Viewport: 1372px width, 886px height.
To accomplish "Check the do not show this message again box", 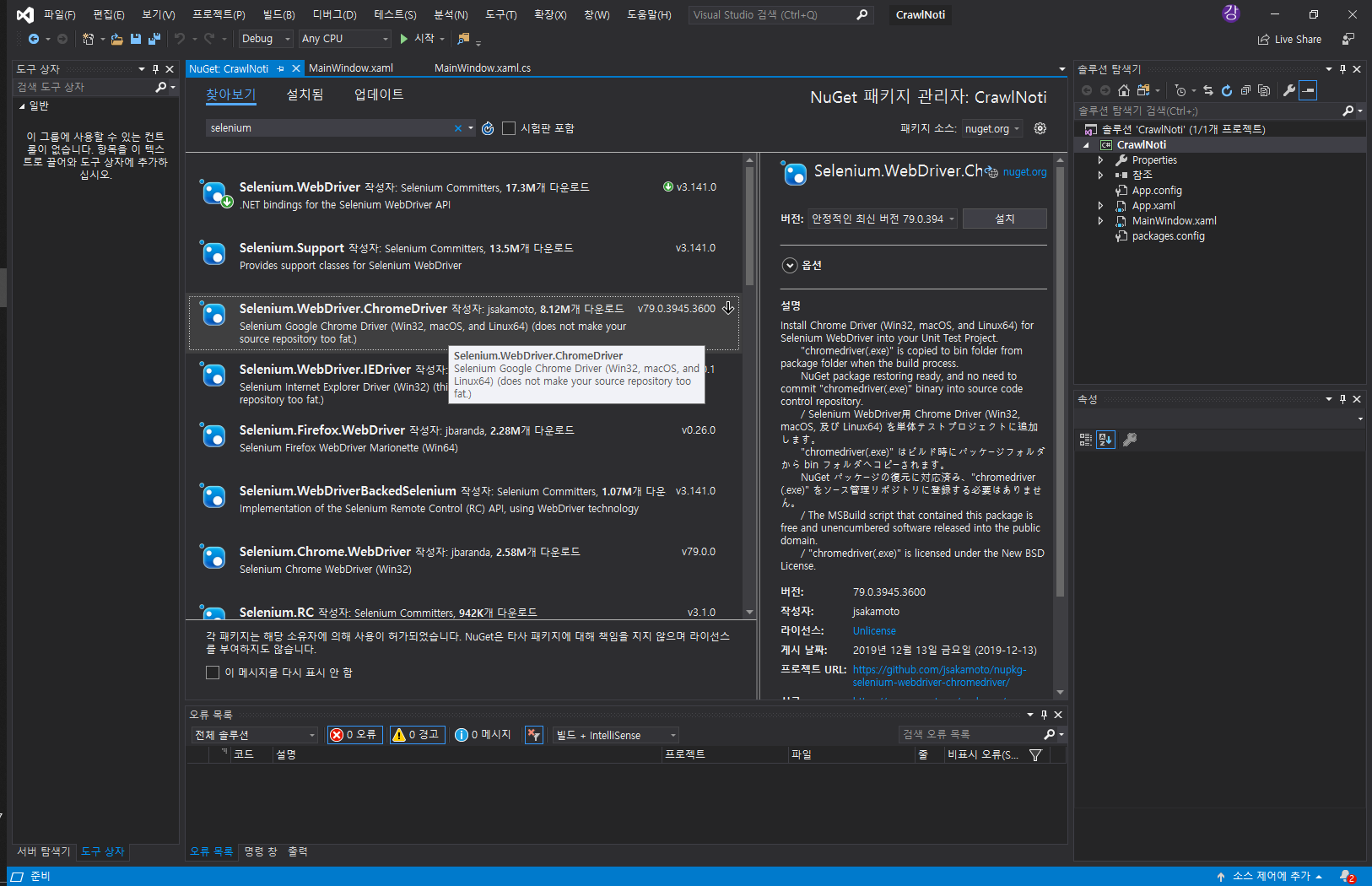I will (213, 673).
